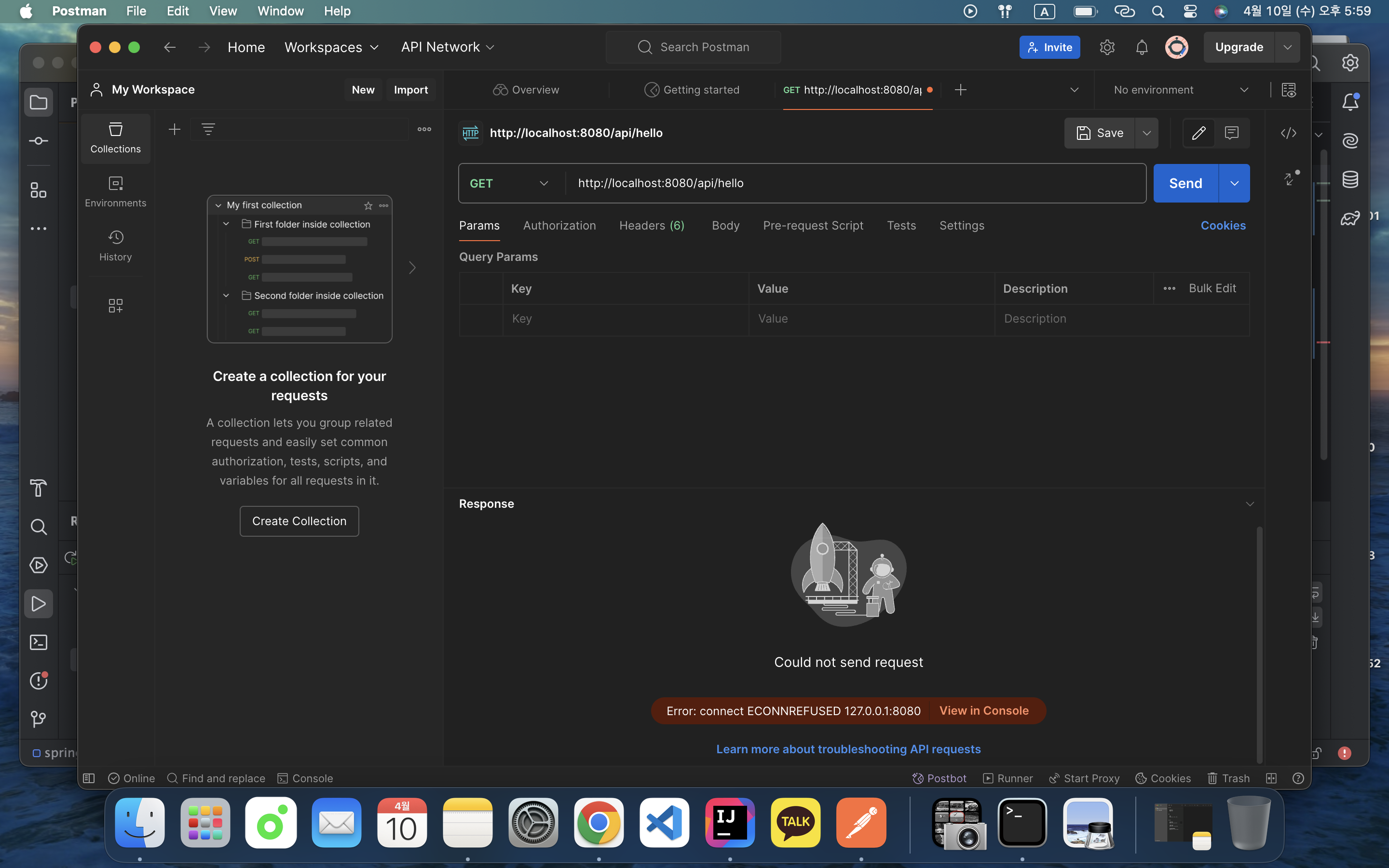The height and width of the screenshot is (868, 1389).
Task: Click the Save button
Action: 1099,133
